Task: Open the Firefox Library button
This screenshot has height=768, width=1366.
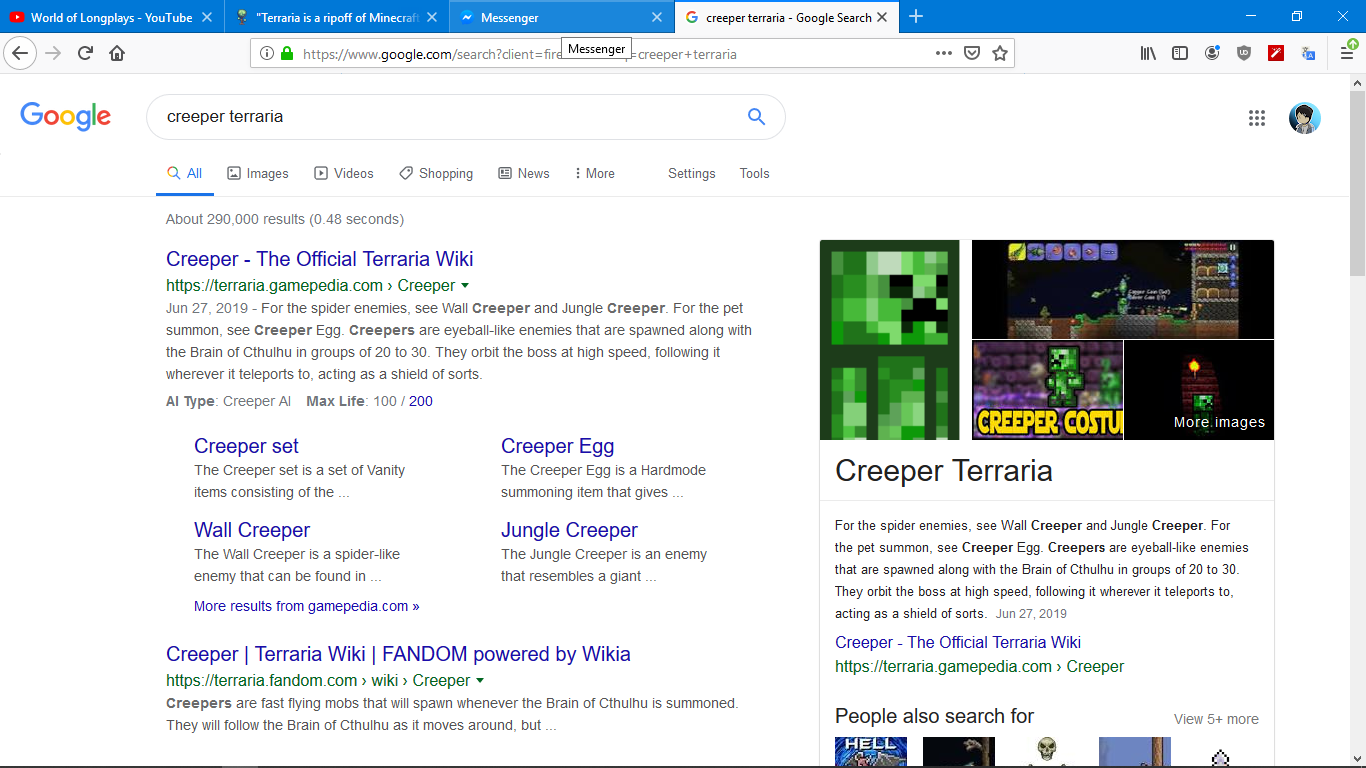Action: coord(1148,53)
